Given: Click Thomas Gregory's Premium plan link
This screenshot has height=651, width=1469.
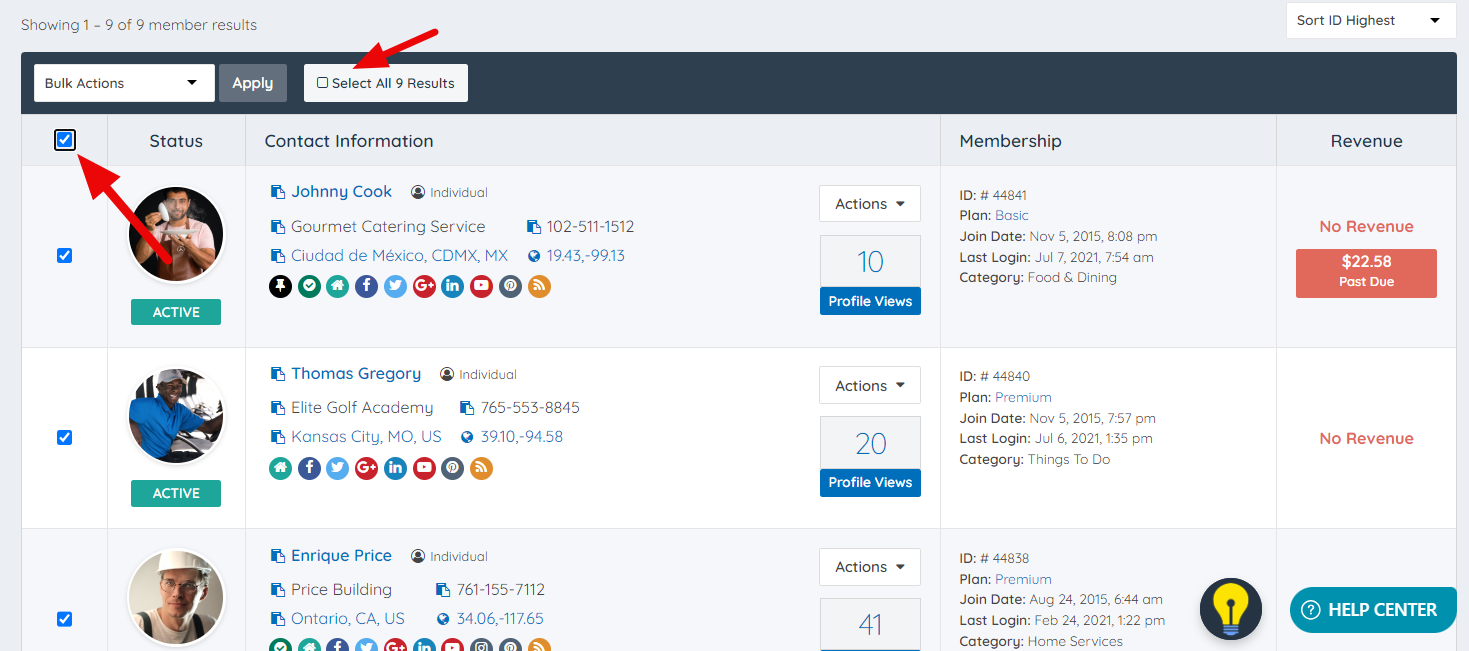Looking at the screenshot, I should click(1023, 397).
